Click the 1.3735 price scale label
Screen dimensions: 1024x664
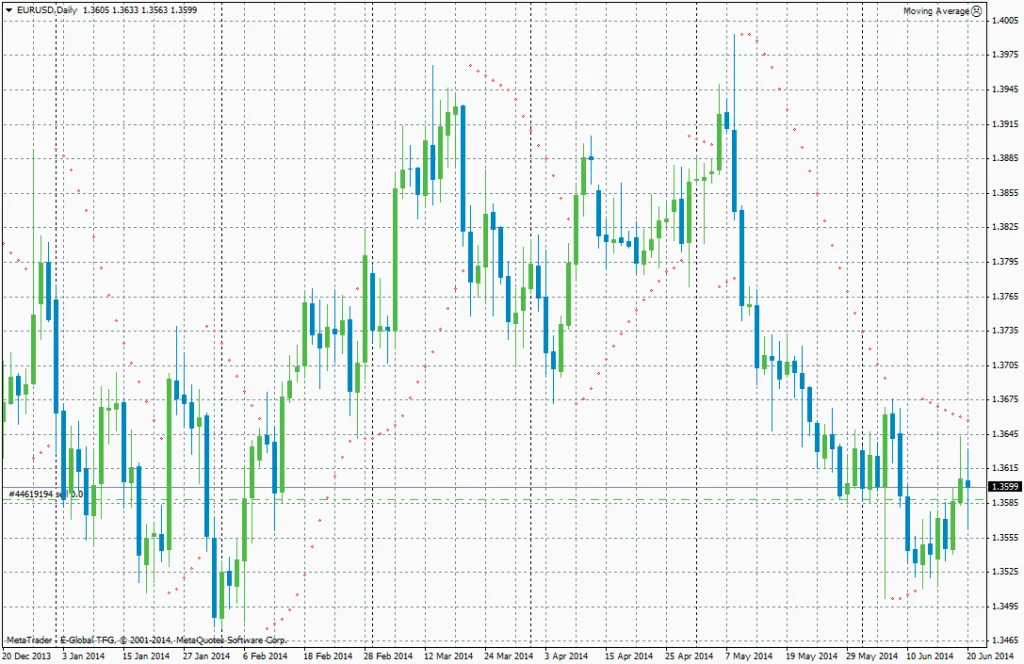[x=1005, y=331]
